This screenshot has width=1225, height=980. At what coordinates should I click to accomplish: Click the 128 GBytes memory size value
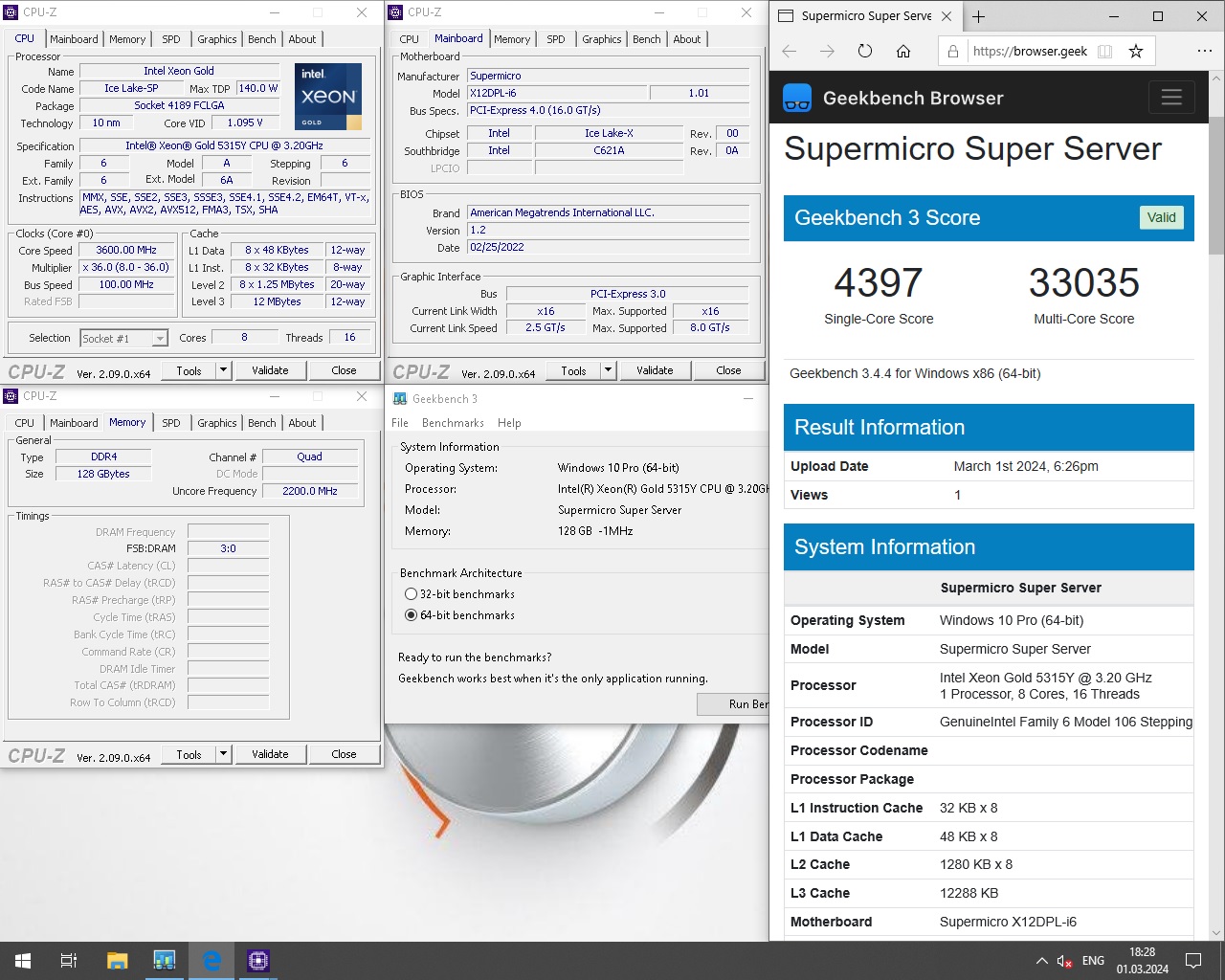[103, 474]
